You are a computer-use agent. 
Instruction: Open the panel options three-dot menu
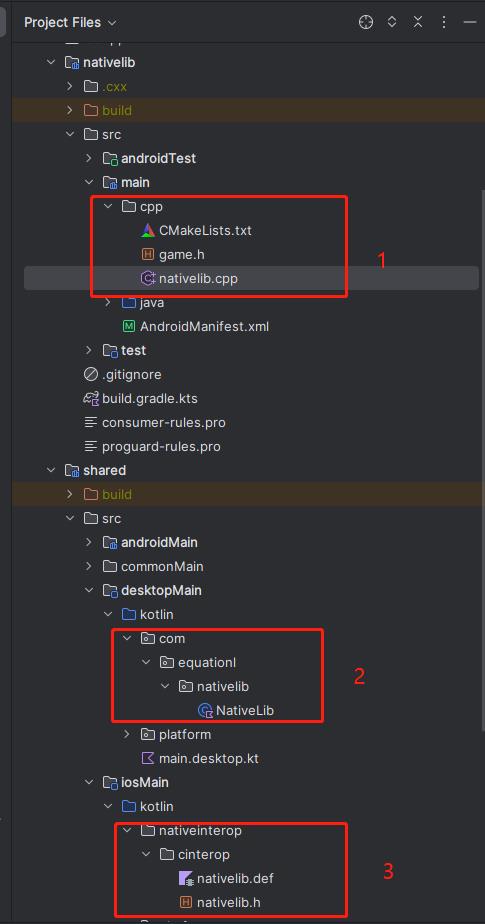coord(444,22)
